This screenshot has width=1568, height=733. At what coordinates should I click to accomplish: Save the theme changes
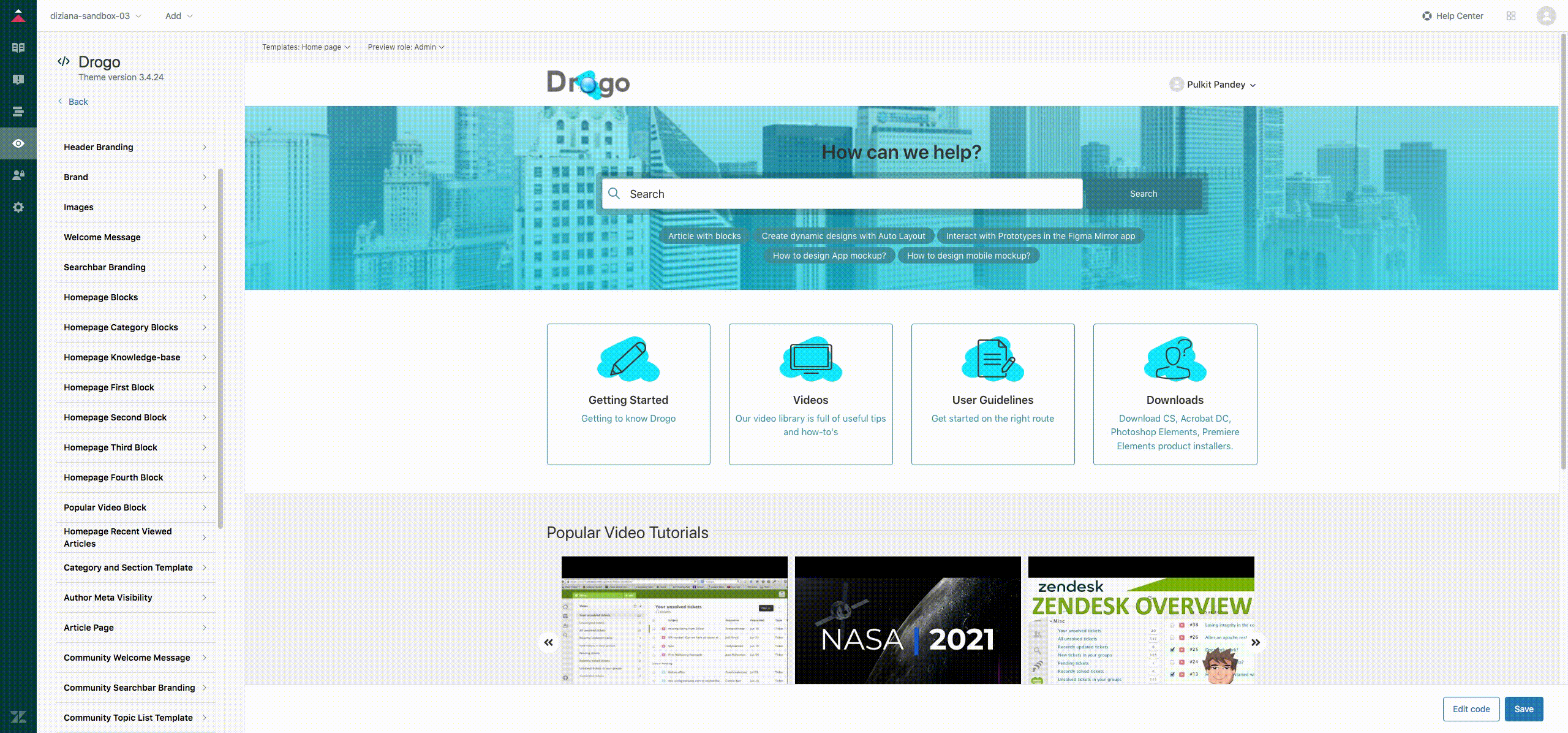click(x=1524, y=709)
